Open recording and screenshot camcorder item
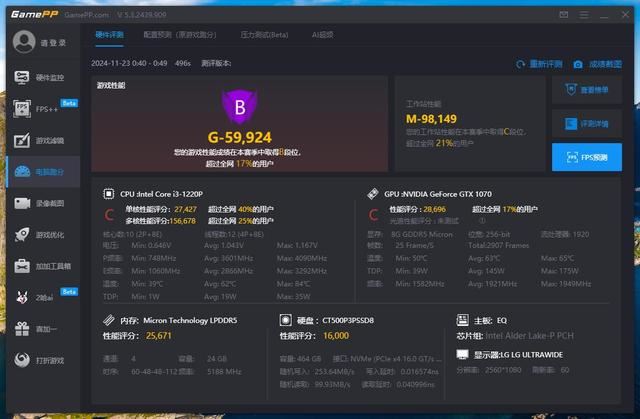 click(x=43, y=203)
